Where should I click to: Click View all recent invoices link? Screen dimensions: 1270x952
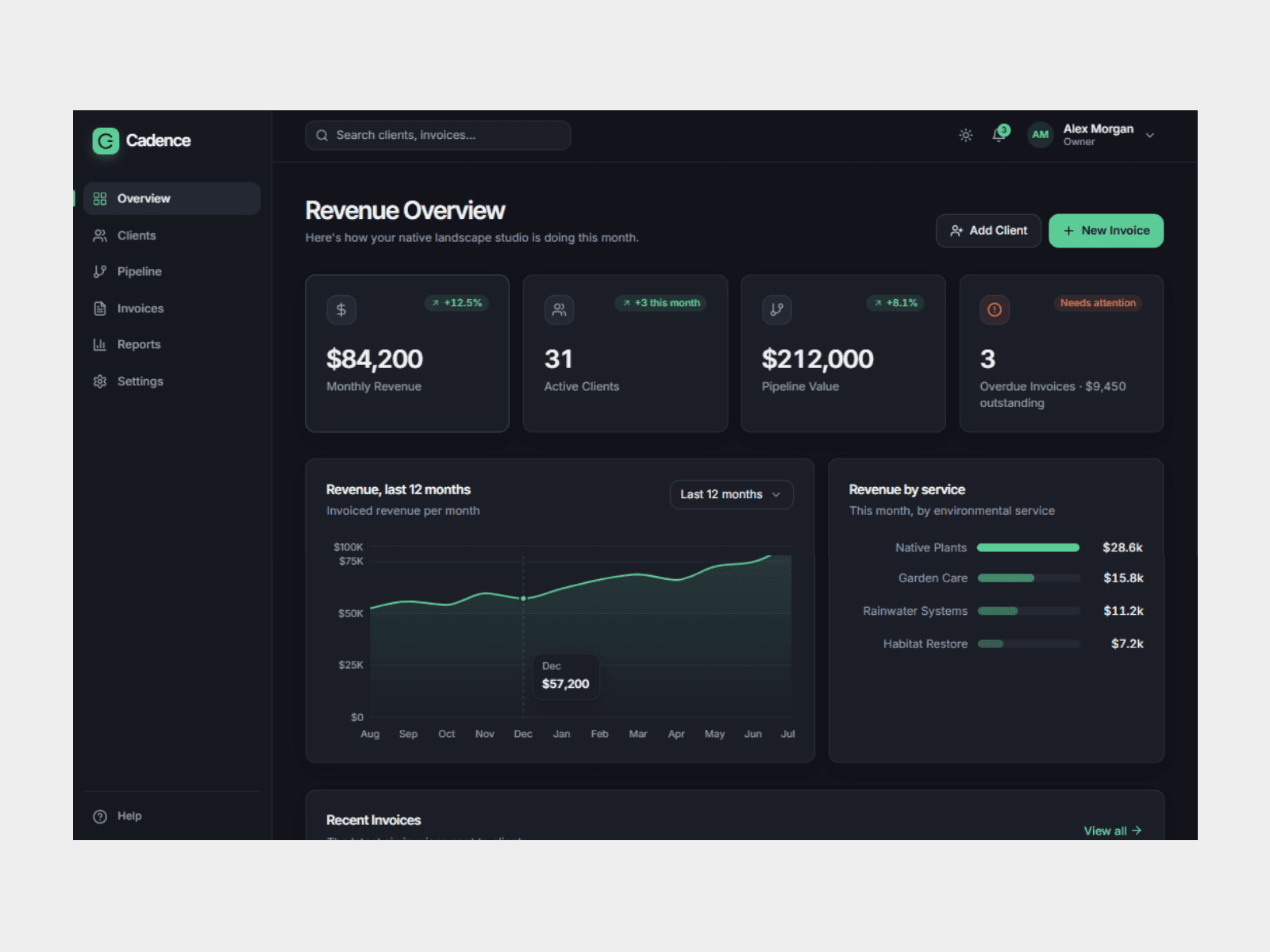(x=1113, y=831)
